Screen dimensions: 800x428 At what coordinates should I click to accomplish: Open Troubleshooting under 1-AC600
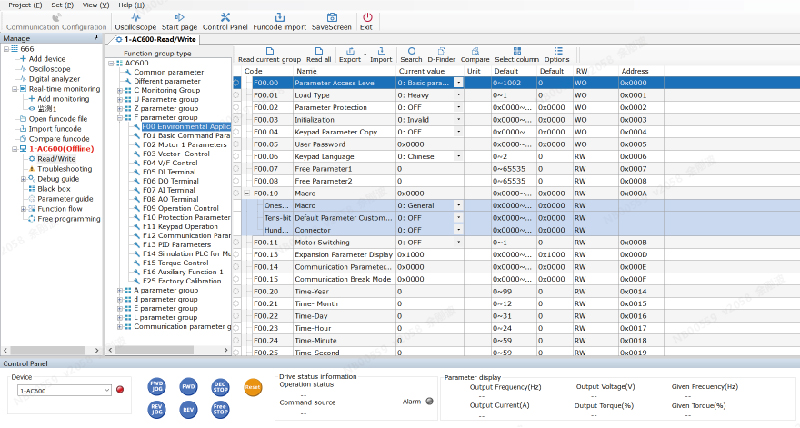(x=64, y=169)
